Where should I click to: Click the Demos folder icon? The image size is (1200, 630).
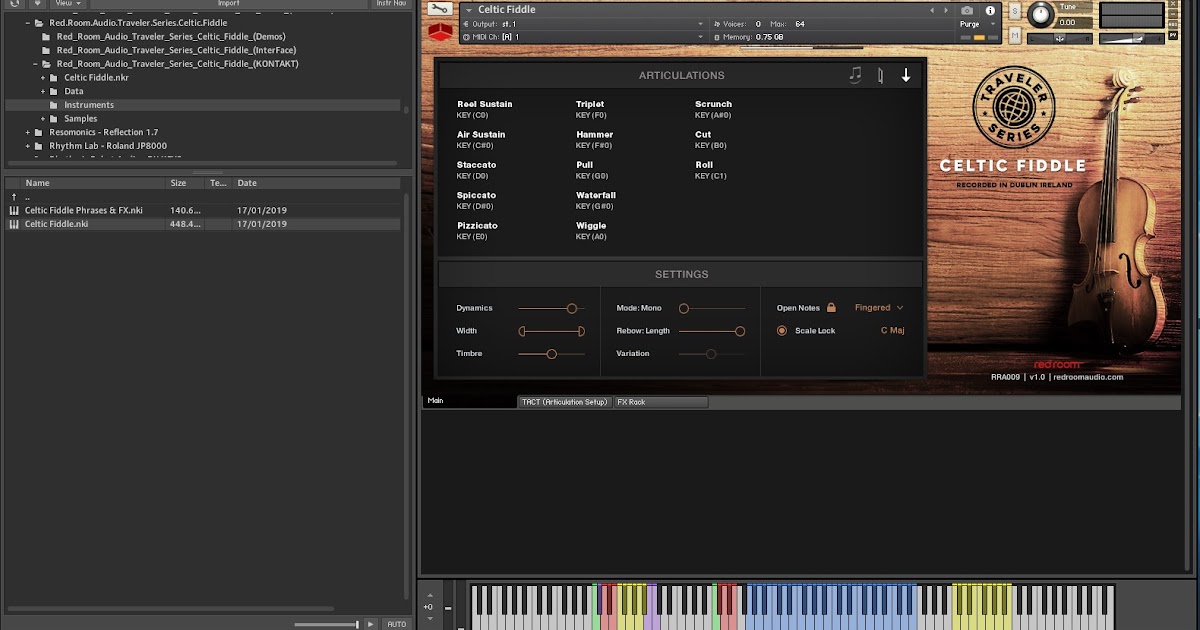(46, 37)
